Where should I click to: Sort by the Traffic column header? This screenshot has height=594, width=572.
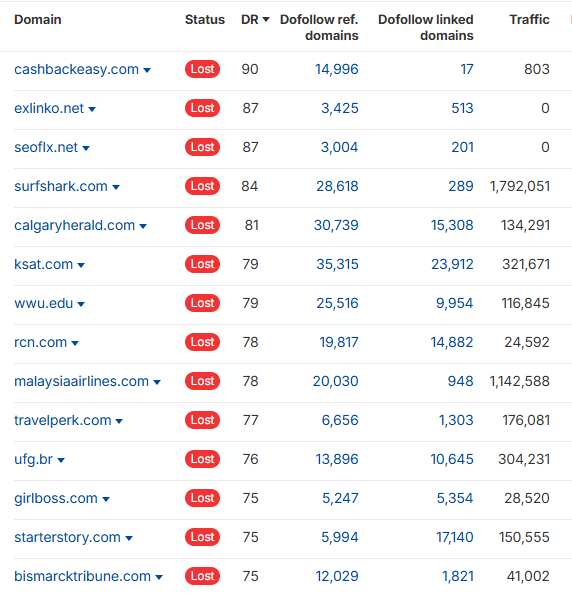click(530, 20)
